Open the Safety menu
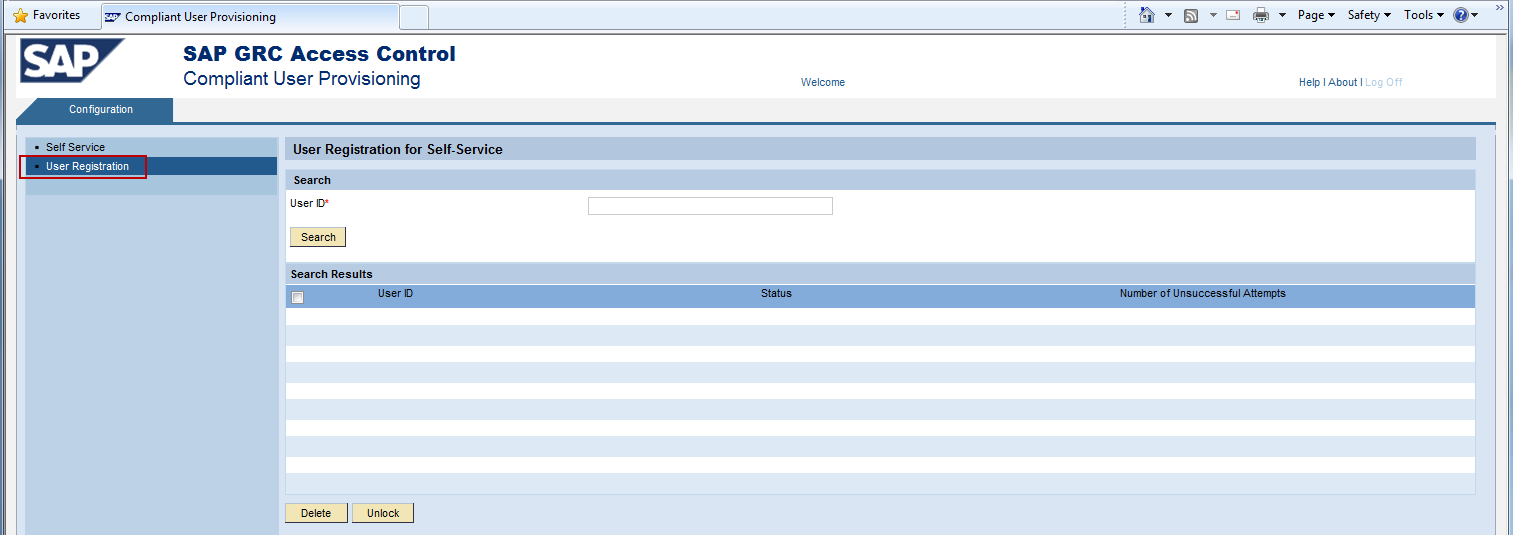 click(1369, 15)
